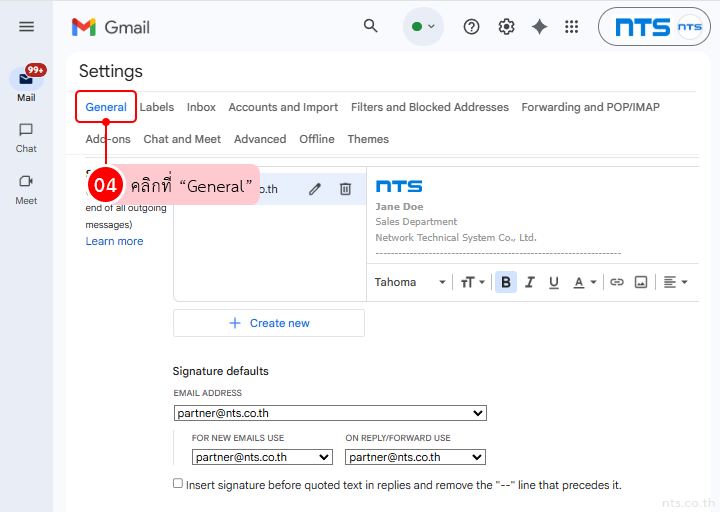Open the Add-ons tab
Screen dimensions: 720x512
108,139
